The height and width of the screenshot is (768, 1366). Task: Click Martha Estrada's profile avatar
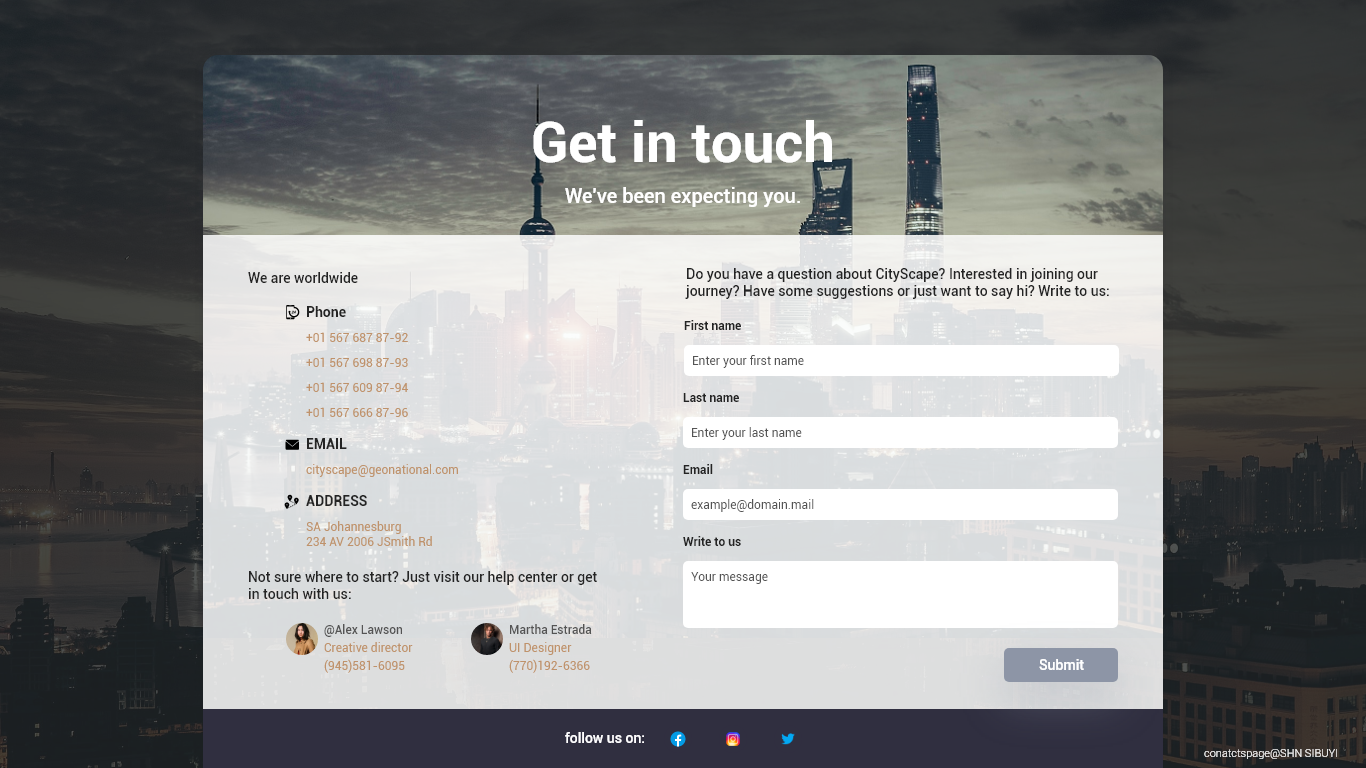pos(487,639)
